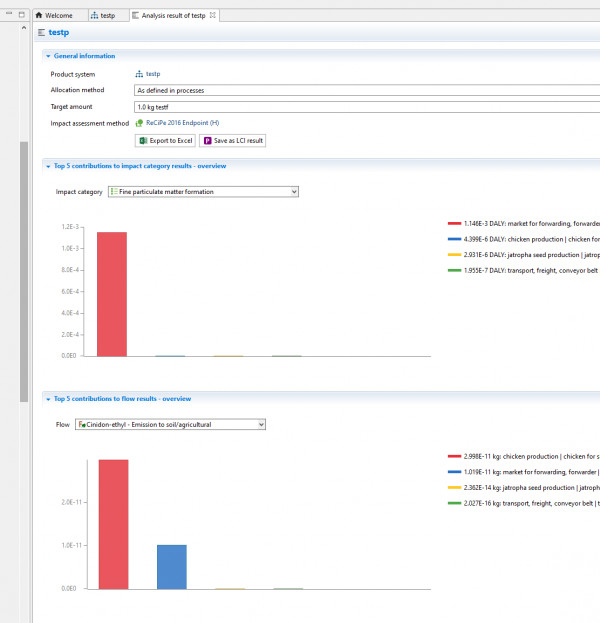The width and height of the screenshot is (600, 623).
Task: Click blue legend swatch for chicken production DALY
Action: [x=454, y=239]
